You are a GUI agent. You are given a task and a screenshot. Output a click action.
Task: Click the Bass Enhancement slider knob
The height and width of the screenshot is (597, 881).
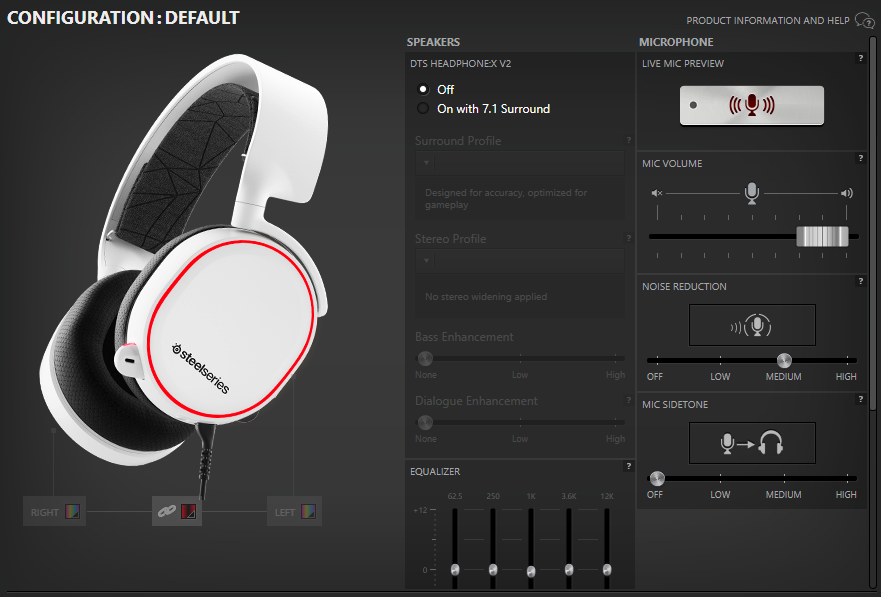click(425, 358)
